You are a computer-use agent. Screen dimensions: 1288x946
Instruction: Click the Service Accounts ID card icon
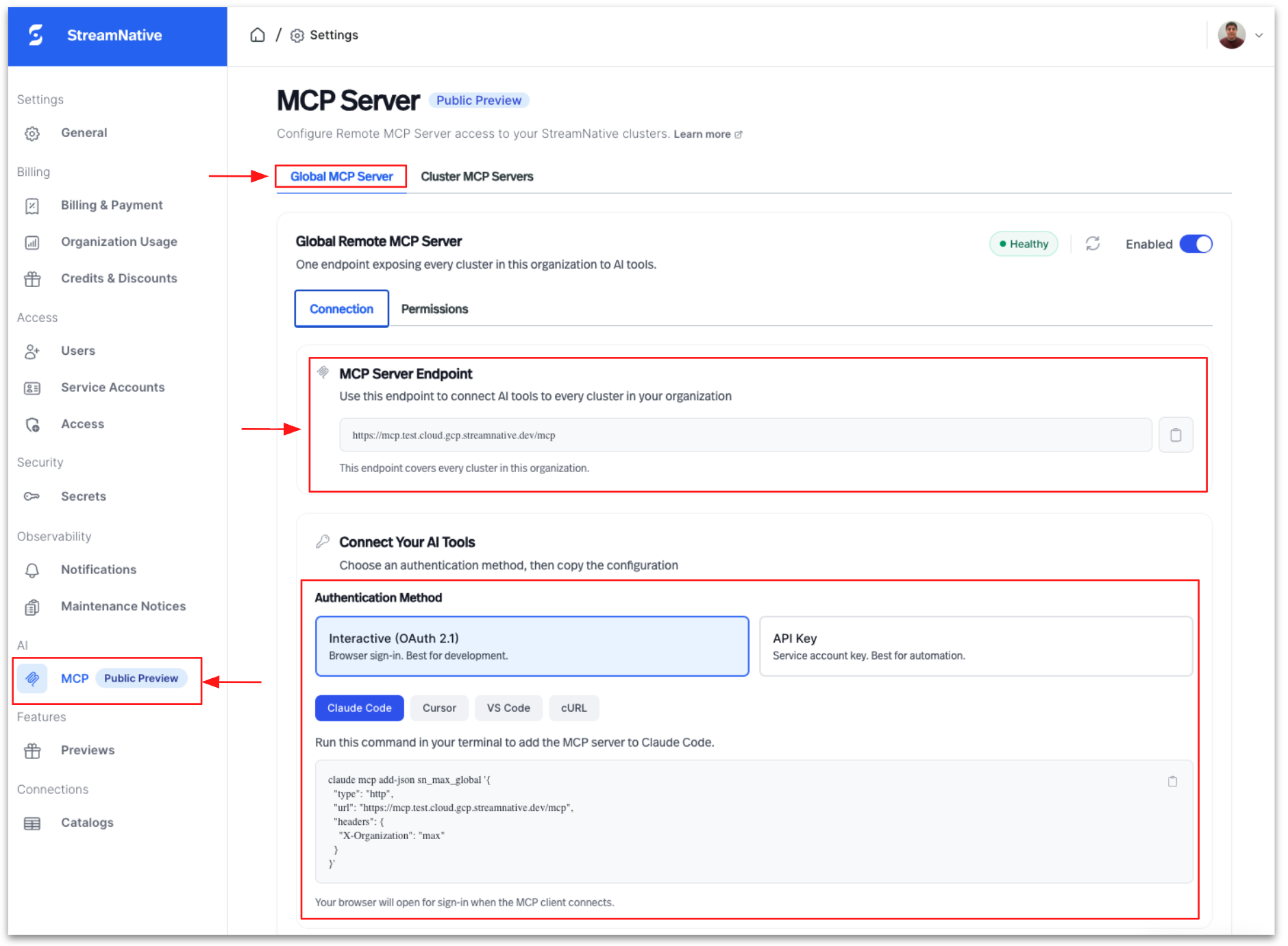[32, 388]
